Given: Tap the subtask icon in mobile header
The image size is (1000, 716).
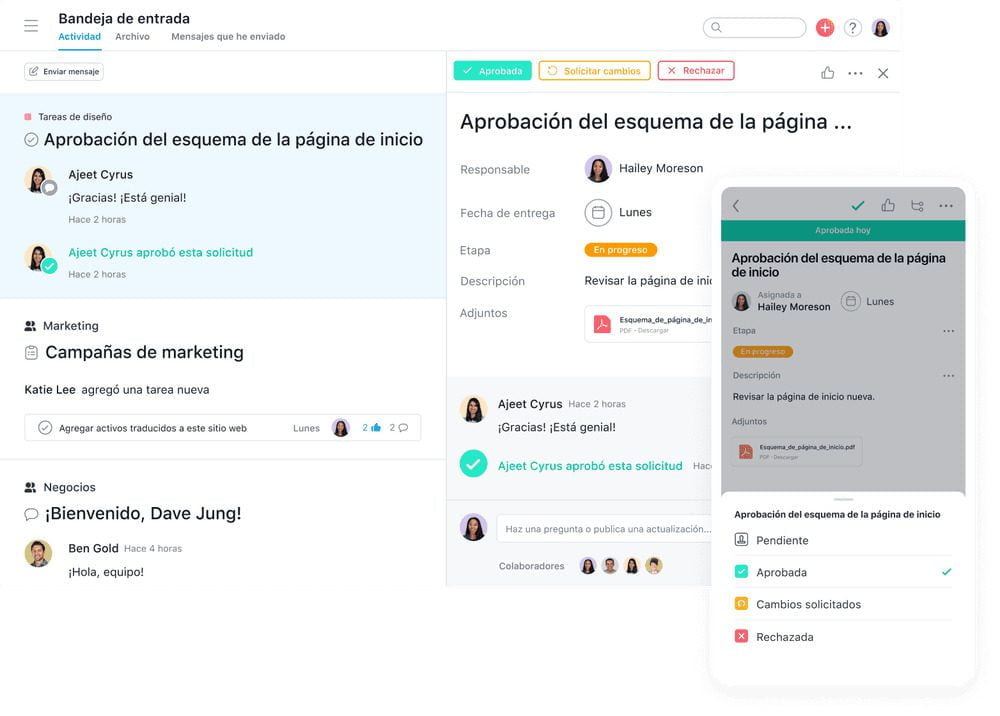Looking at the screenshot, I should (x=917, y=206).
